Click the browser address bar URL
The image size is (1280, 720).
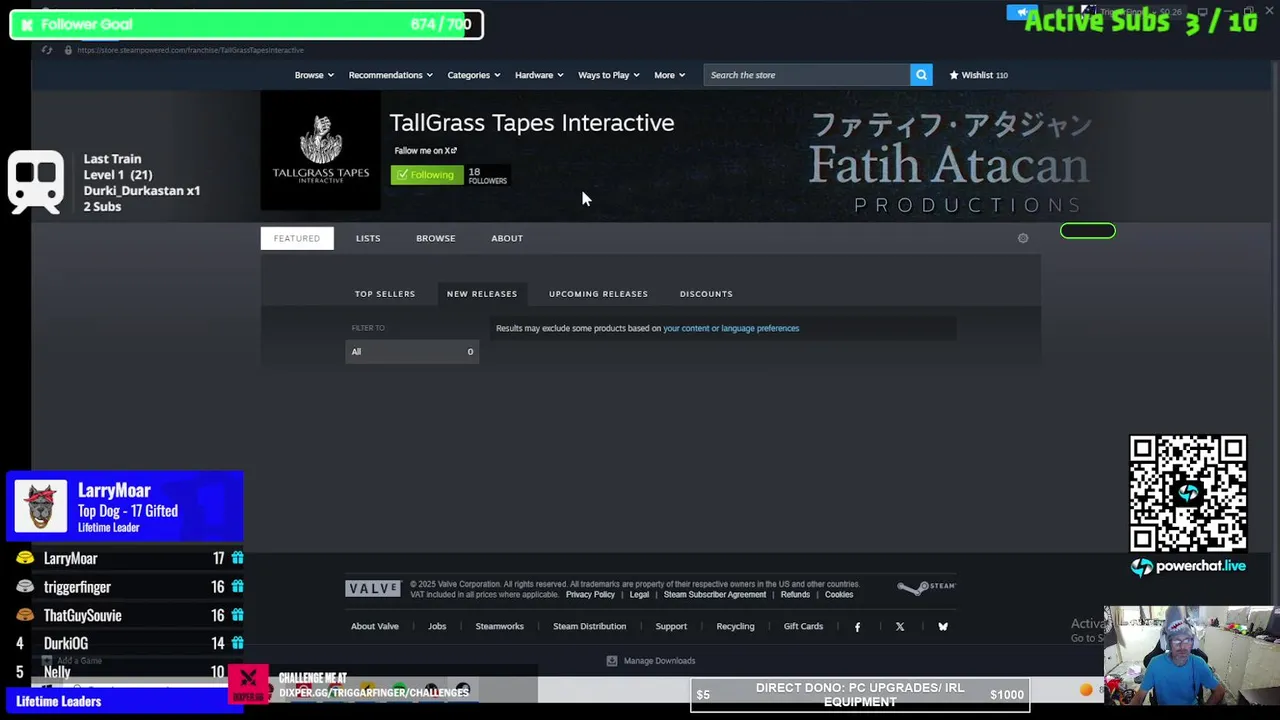pyautogui.click(x=190, y=50)
